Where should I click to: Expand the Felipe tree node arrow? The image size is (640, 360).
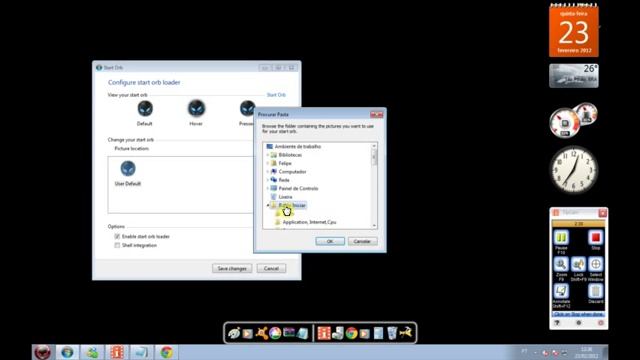pos(268,163)
